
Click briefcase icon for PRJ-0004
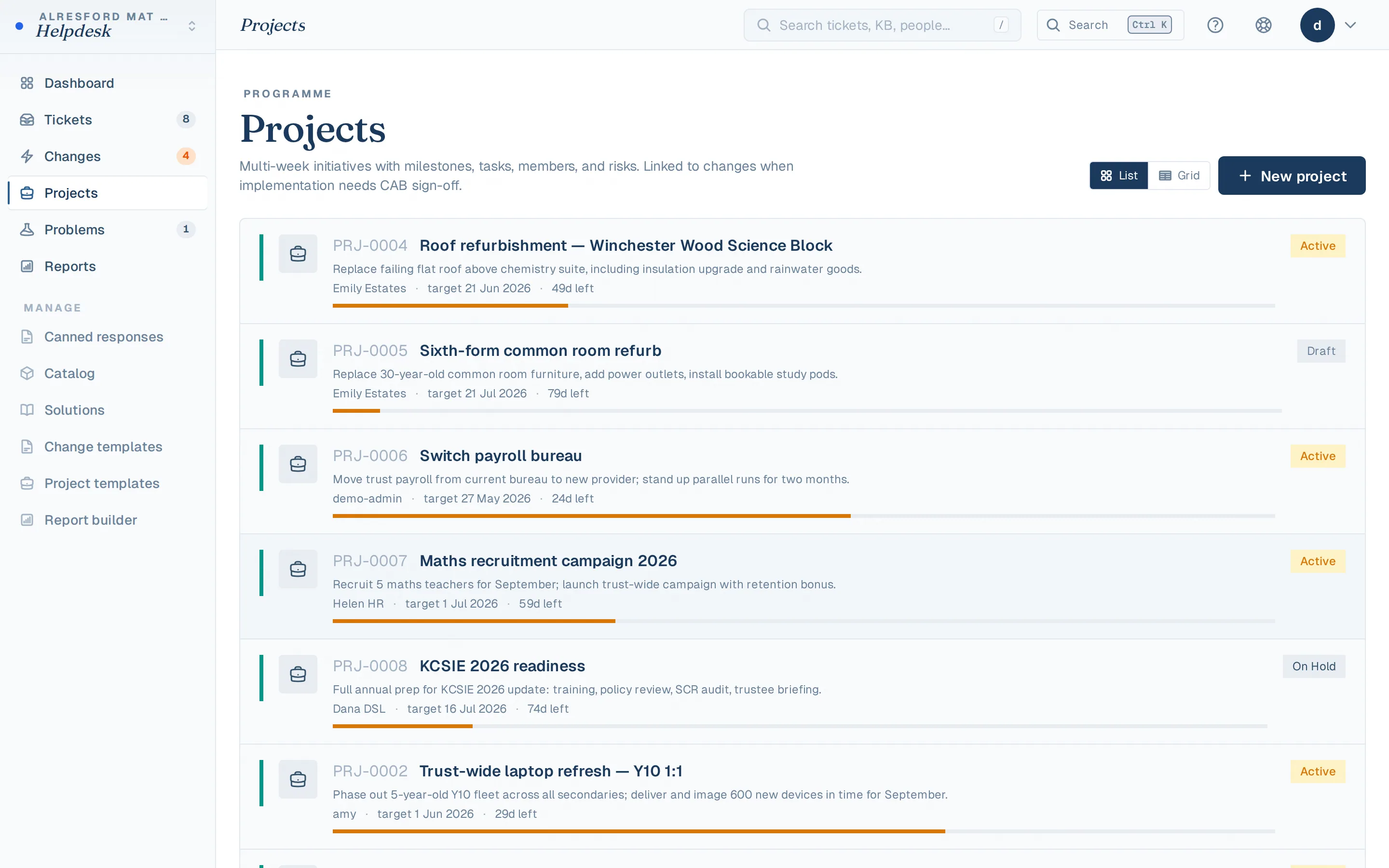coord(298,254)
